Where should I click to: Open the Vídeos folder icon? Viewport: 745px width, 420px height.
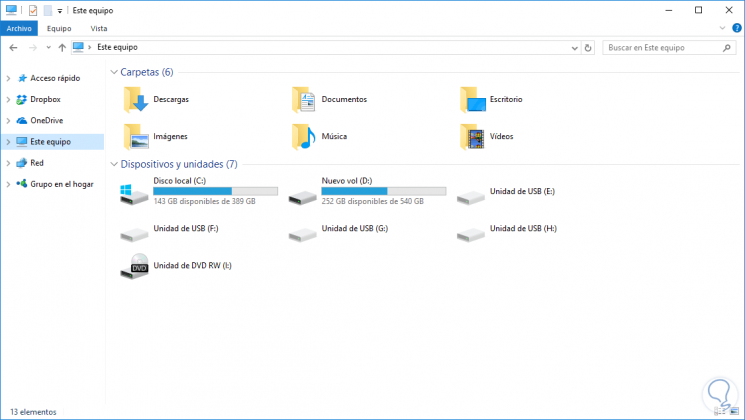[473, 137]
